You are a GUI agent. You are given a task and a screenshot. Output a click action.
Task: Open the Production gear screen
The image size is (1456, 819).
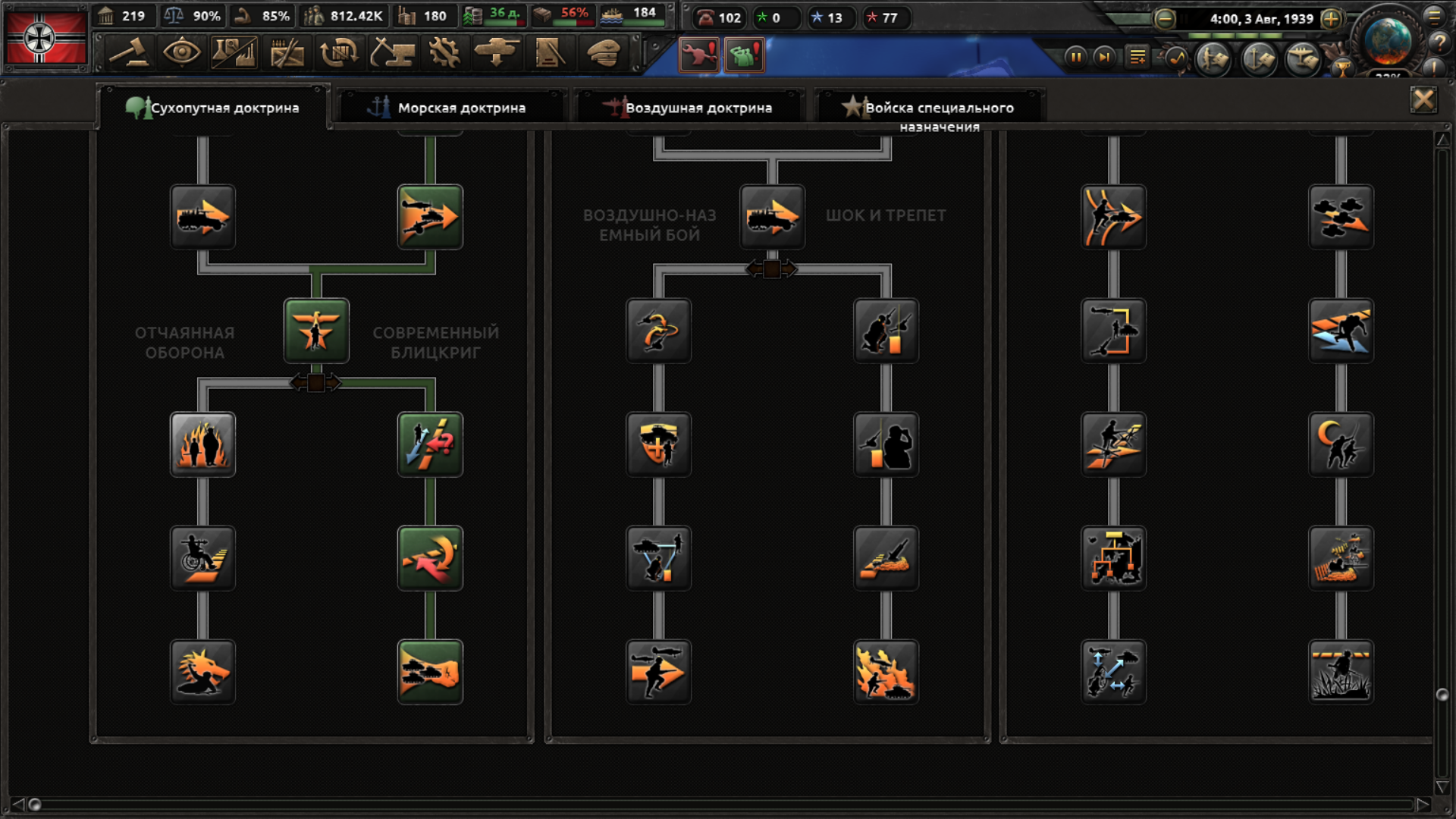coord(444,53)
